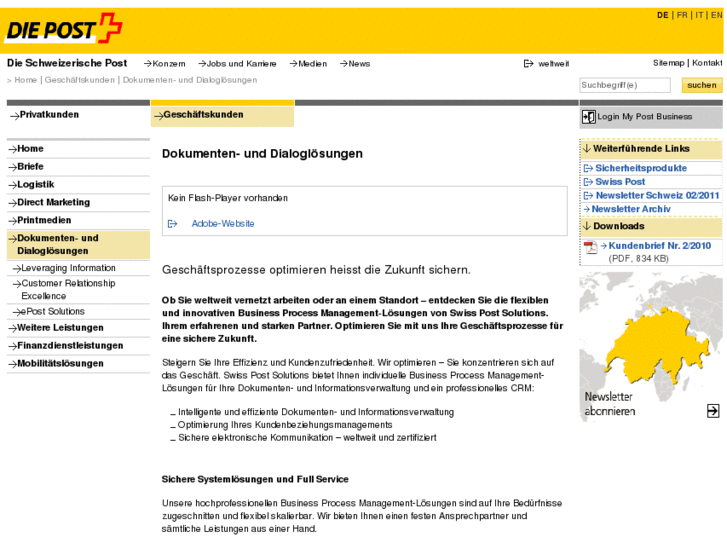Select the Privatkunden tab
This screenshot has height=545, width=727.
78,115
